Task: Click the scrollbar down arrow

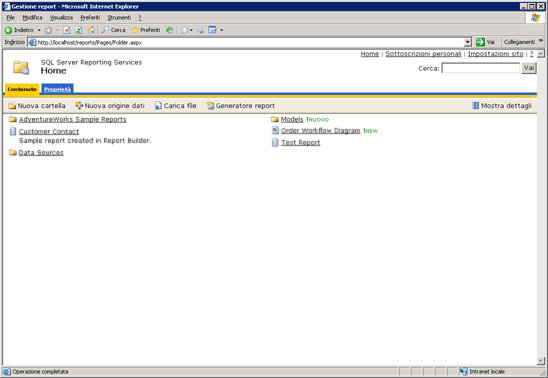Action: [x=541, y=361]
